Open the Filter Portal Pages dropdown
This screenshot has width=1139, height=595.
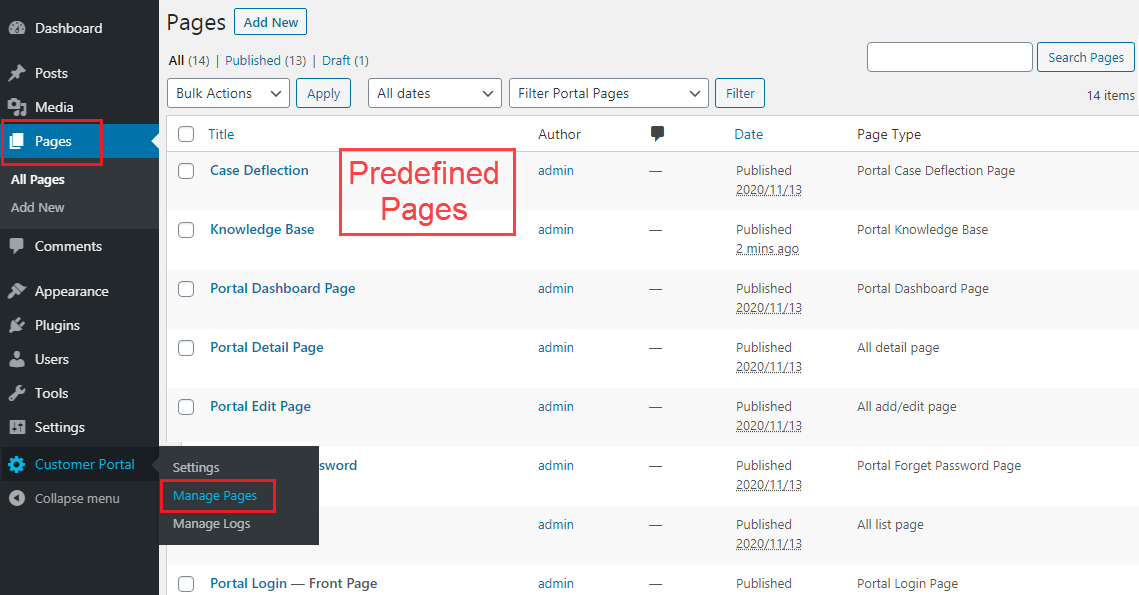(x=608, y=93)
